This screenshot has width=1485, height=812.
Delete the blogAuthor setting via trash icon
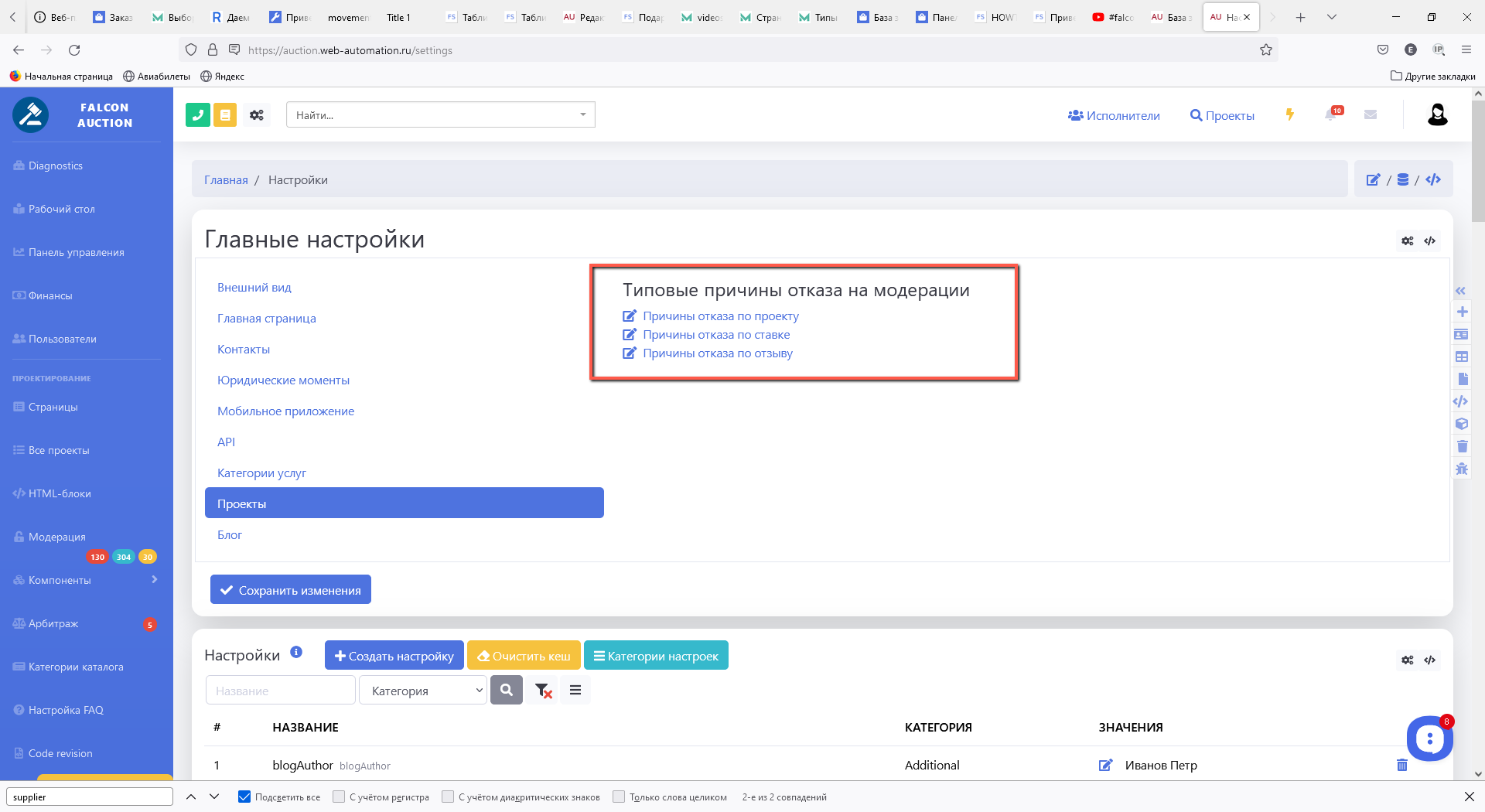click(x=1401, y=765)
